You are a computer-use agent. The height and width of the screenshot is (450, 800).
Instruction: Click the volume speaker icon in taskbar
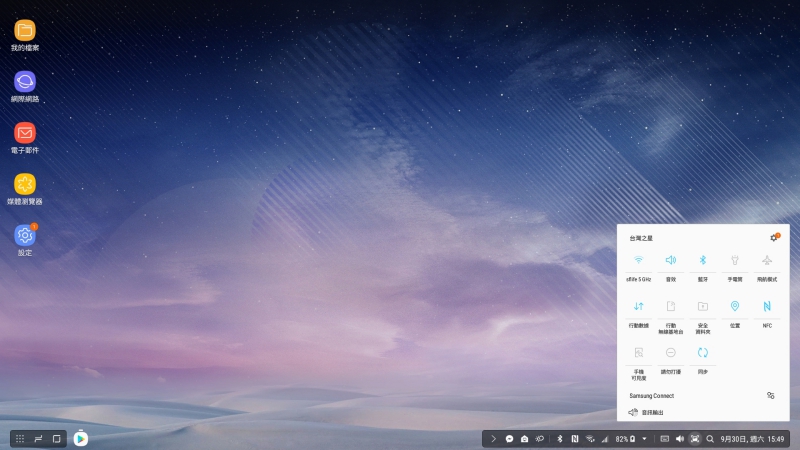pos(680,439)
